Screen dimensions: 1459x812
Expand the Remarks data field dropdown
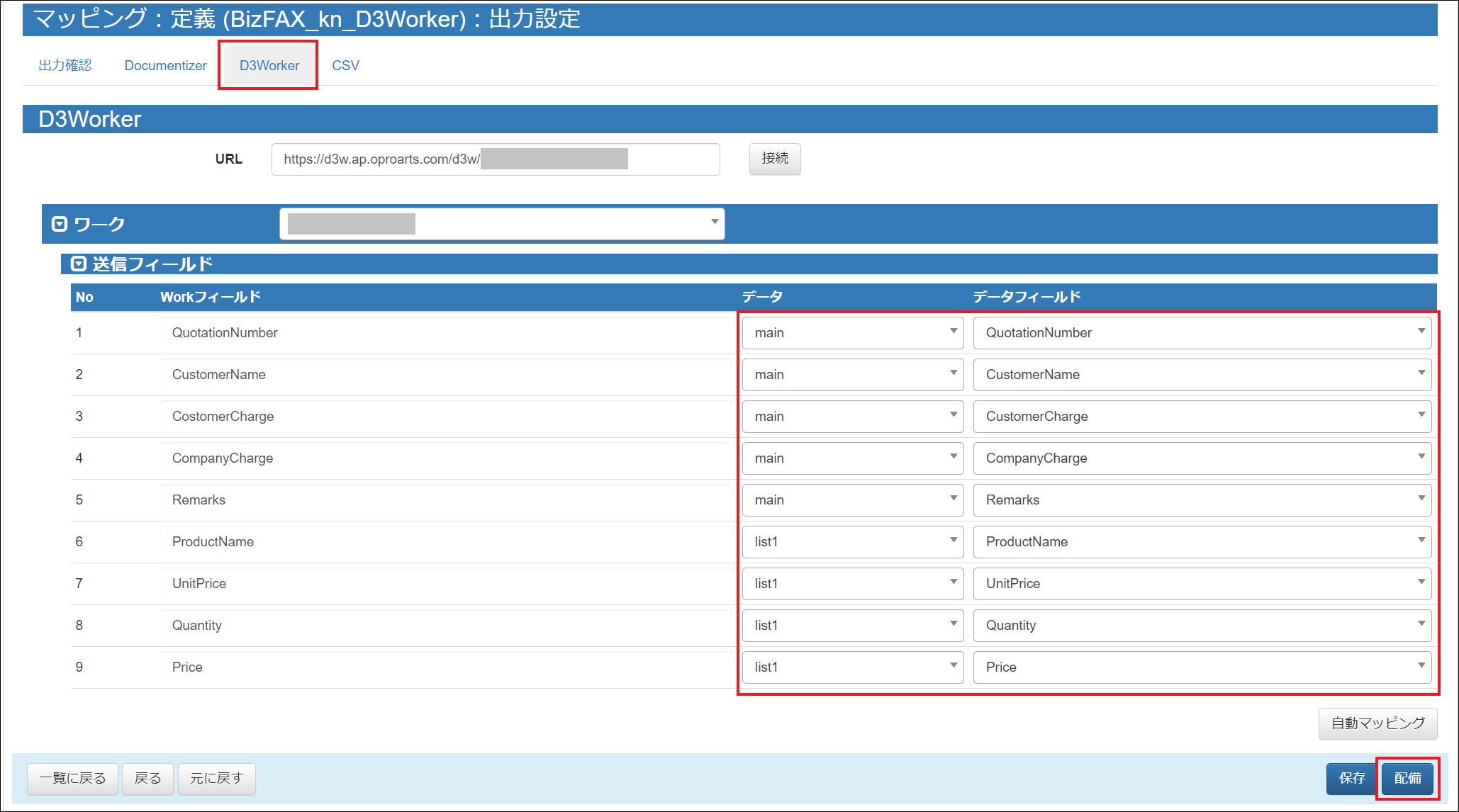pos(1202,500)
